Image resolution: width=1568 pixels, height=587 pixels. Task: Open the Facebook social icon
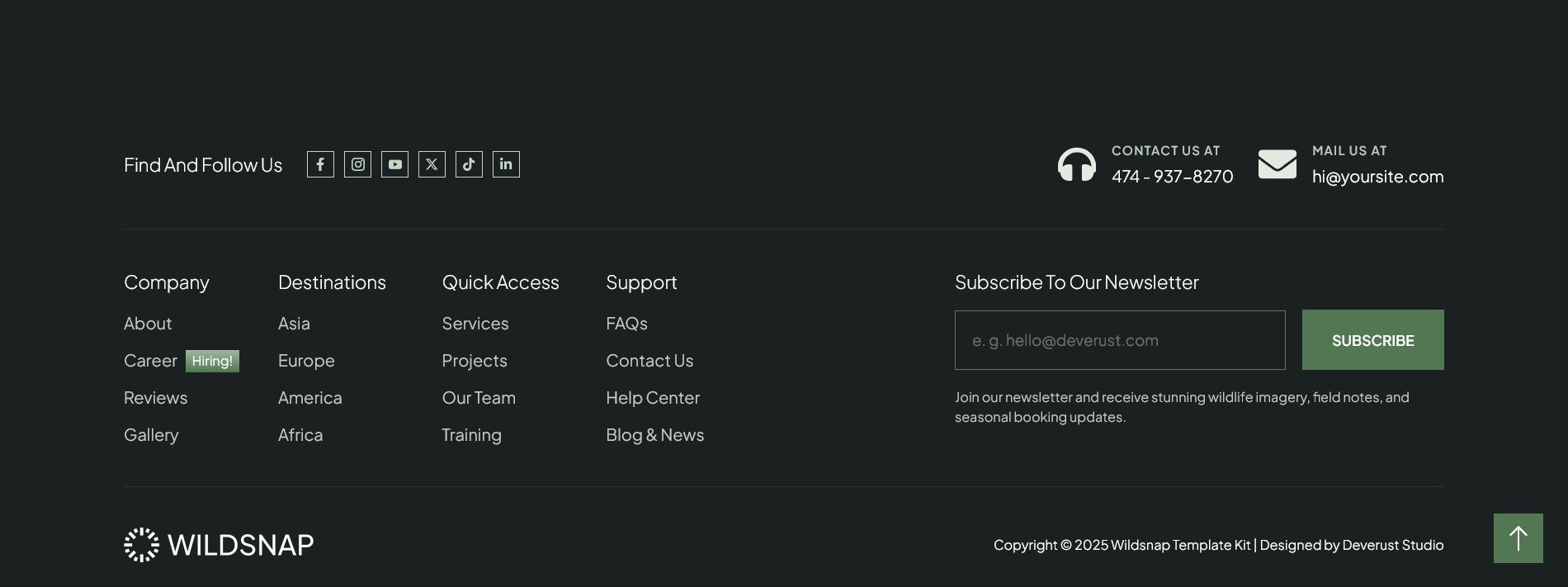pyautogui.click(x=320, y=164)
